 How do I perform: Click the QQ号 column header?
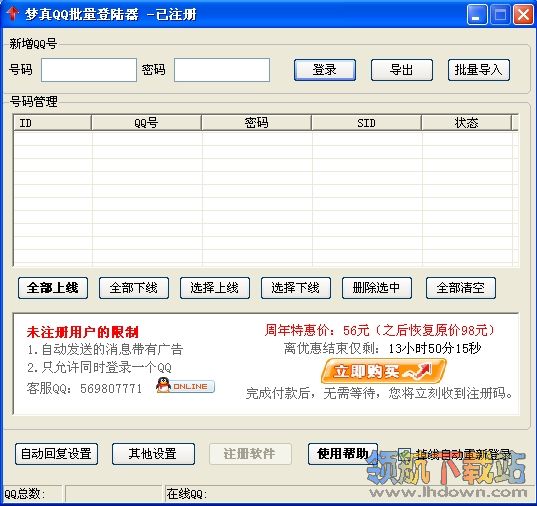pyautogui.click(x=146, y=123)
